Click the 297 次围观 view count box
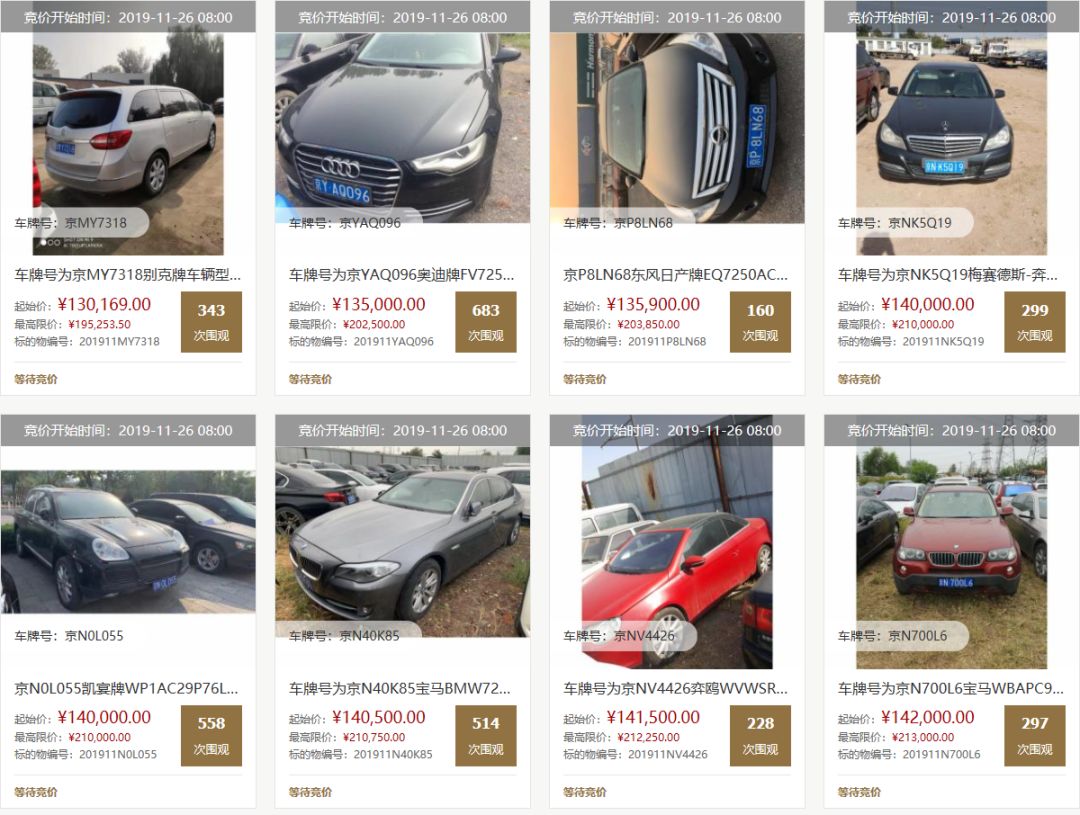This screenshot has width=1080, height=815. (x=1035, y=735)
